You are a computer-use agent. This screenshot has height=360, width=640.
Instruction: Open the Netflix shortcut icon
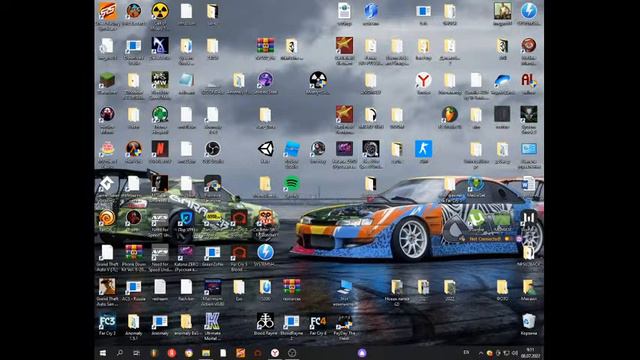[160, 149]
